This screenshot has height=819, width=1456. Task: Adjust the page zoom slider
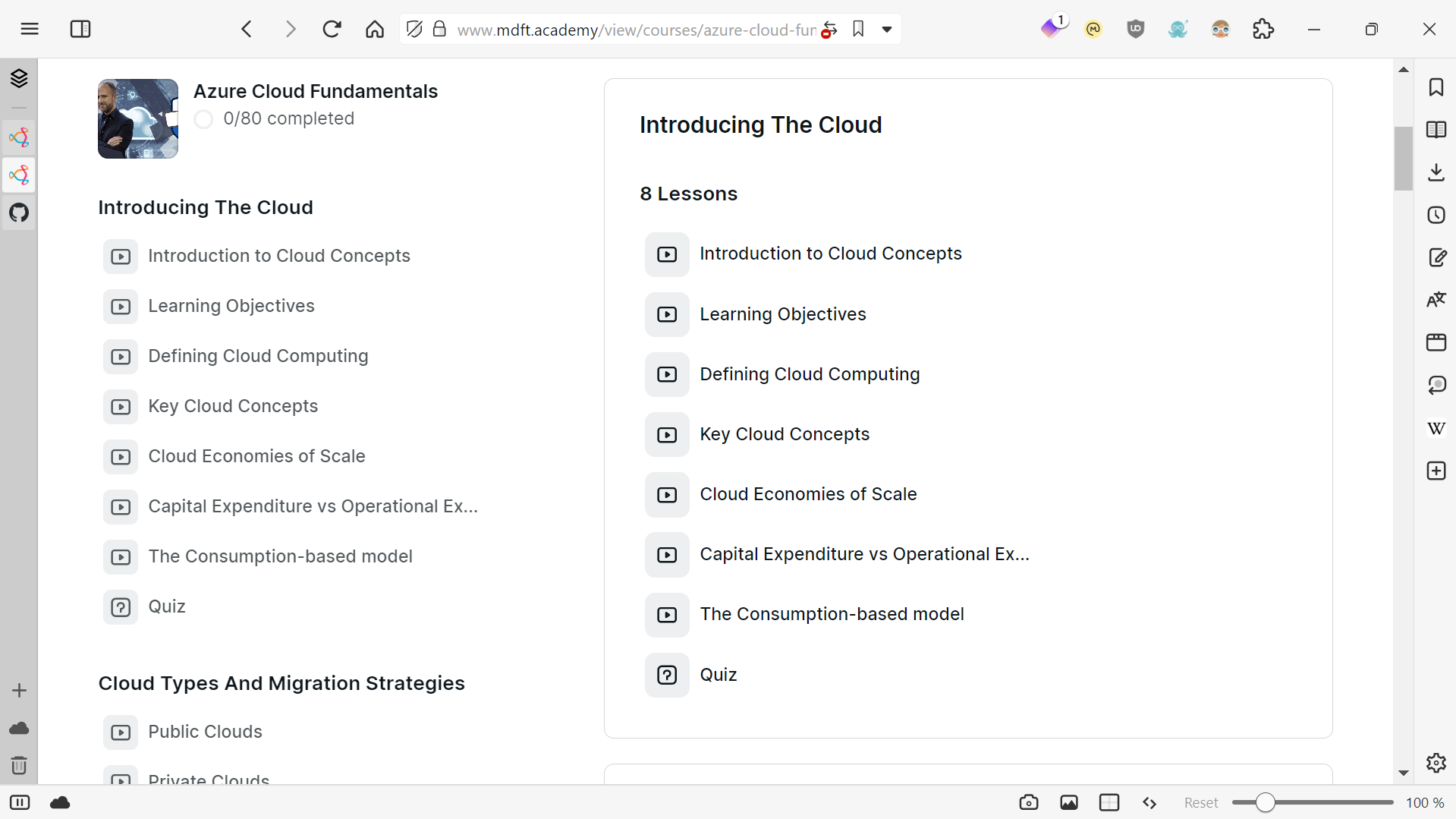1266,802
